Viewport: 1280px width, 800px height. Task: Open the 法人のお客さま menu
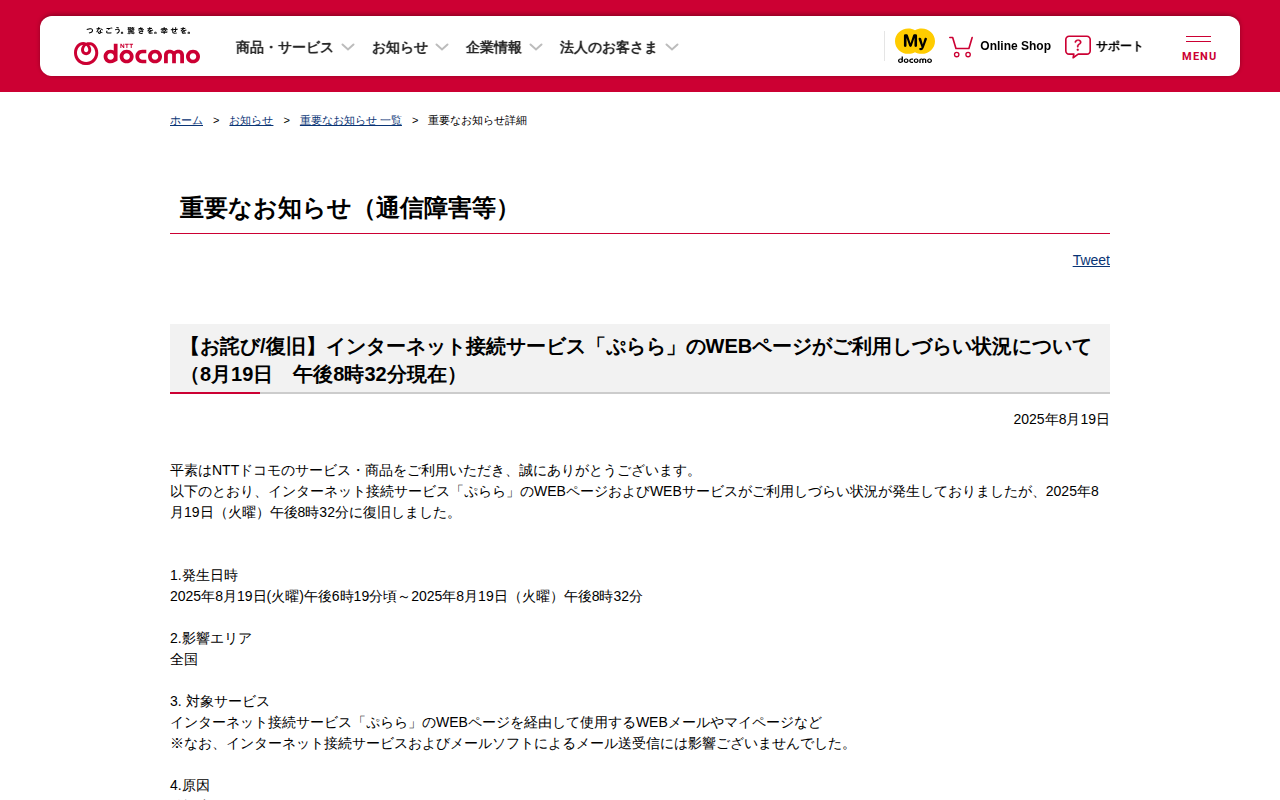[609, 47]
